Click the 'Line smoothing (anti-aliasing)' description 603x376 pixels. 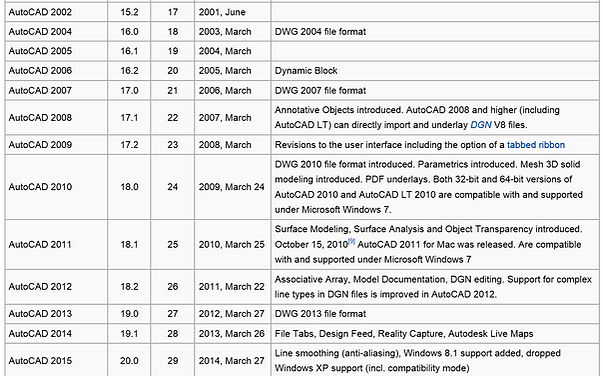tap(418, 361)
